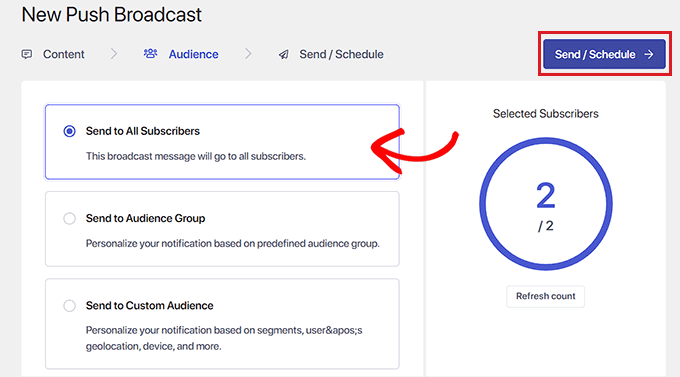Click the "Send to Audience Group" label
680x377 pixels.
tap(145, 218)
